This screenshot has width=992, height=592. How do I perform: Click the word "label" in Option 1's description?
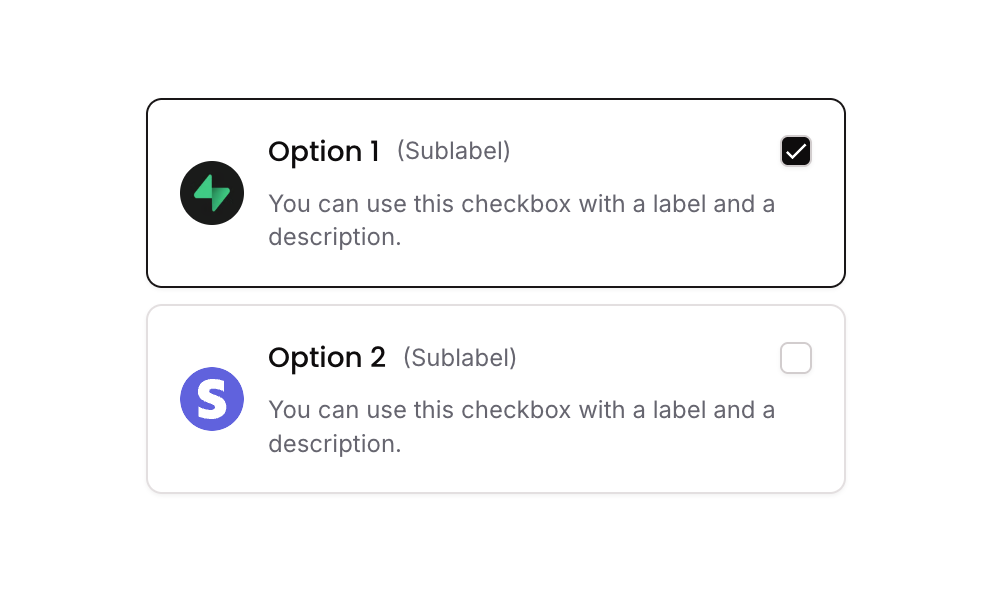[x=680, y=204]
